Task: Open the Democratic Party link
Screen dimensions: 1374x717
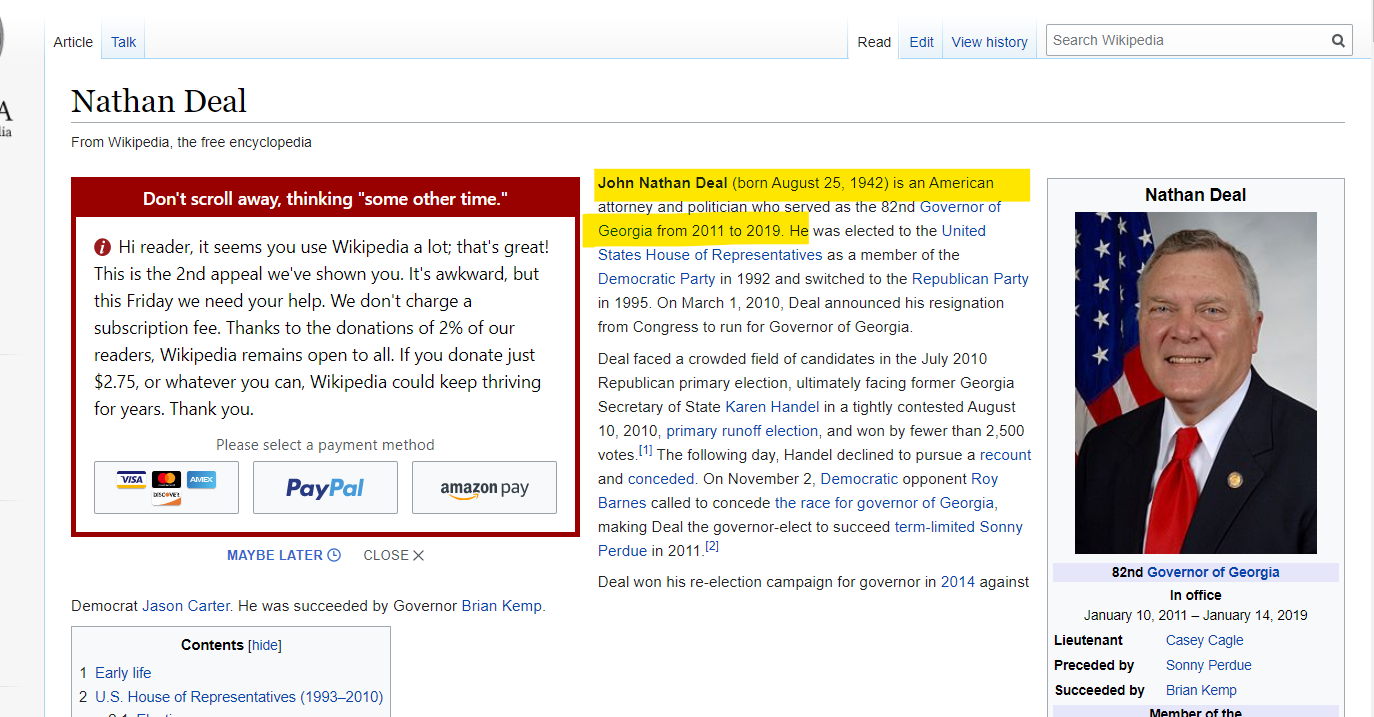Action: click(x=656, y=279)
